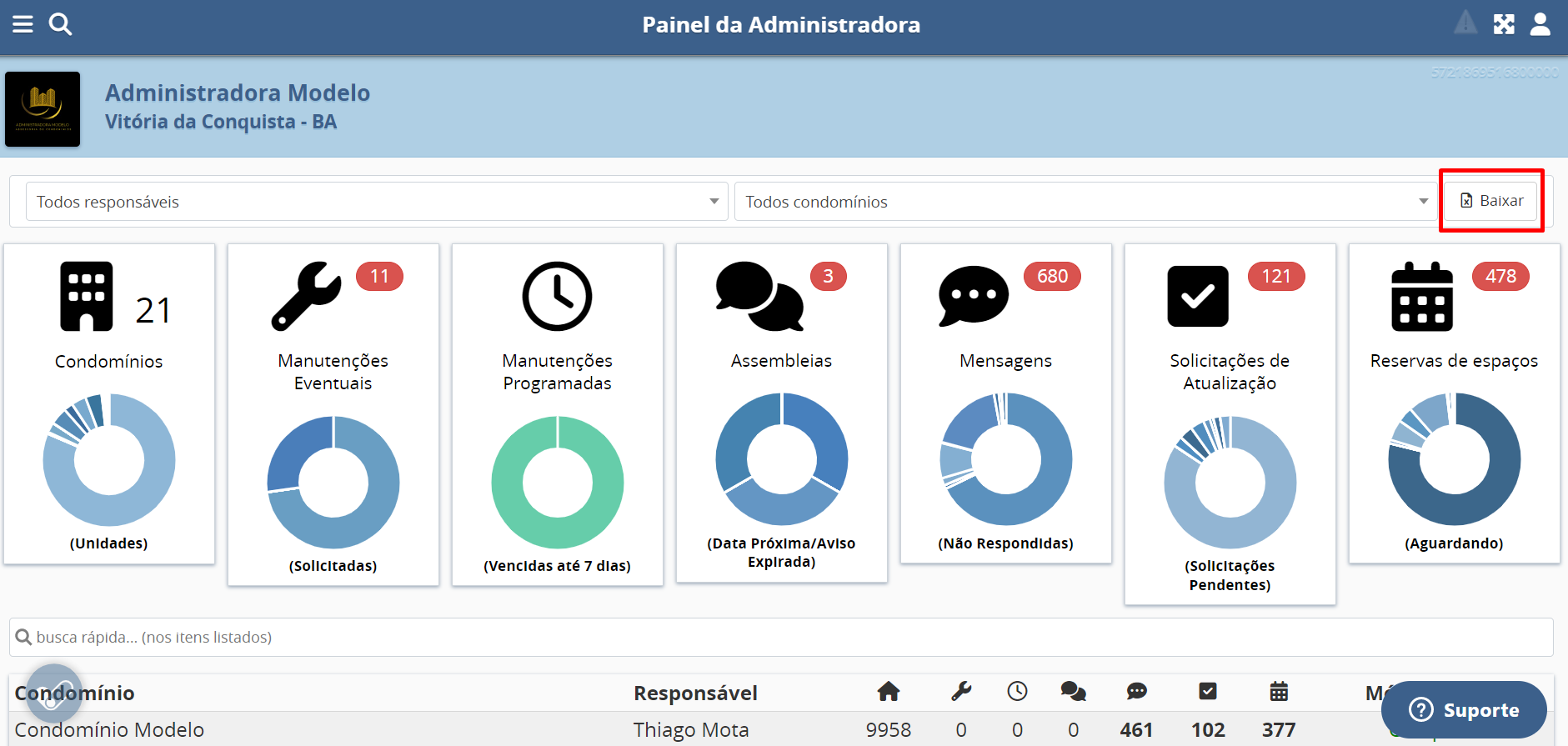
Task: Click the warning triangle alert icon
Action: coord(1465,23)
